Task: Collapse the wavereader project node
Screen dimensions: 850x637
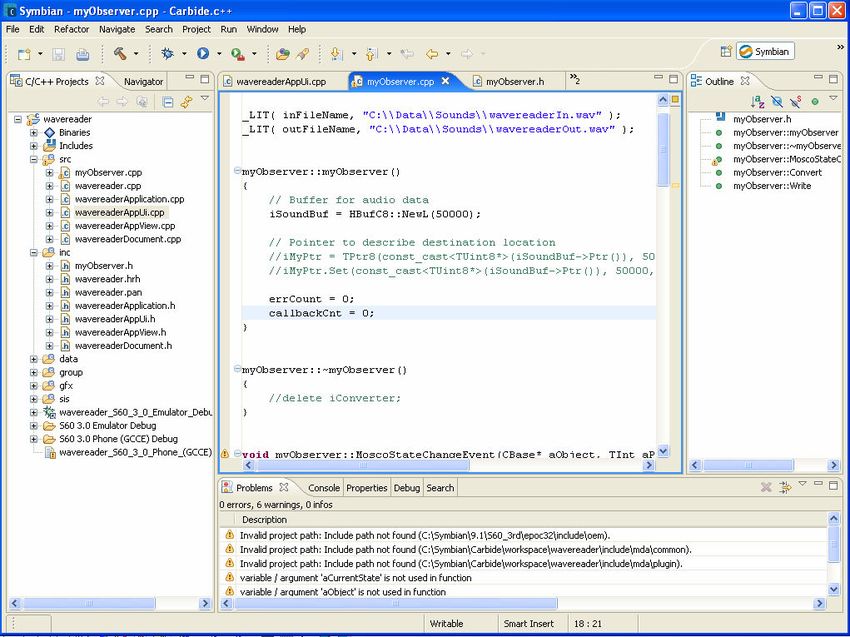Action: click(18, 119)
